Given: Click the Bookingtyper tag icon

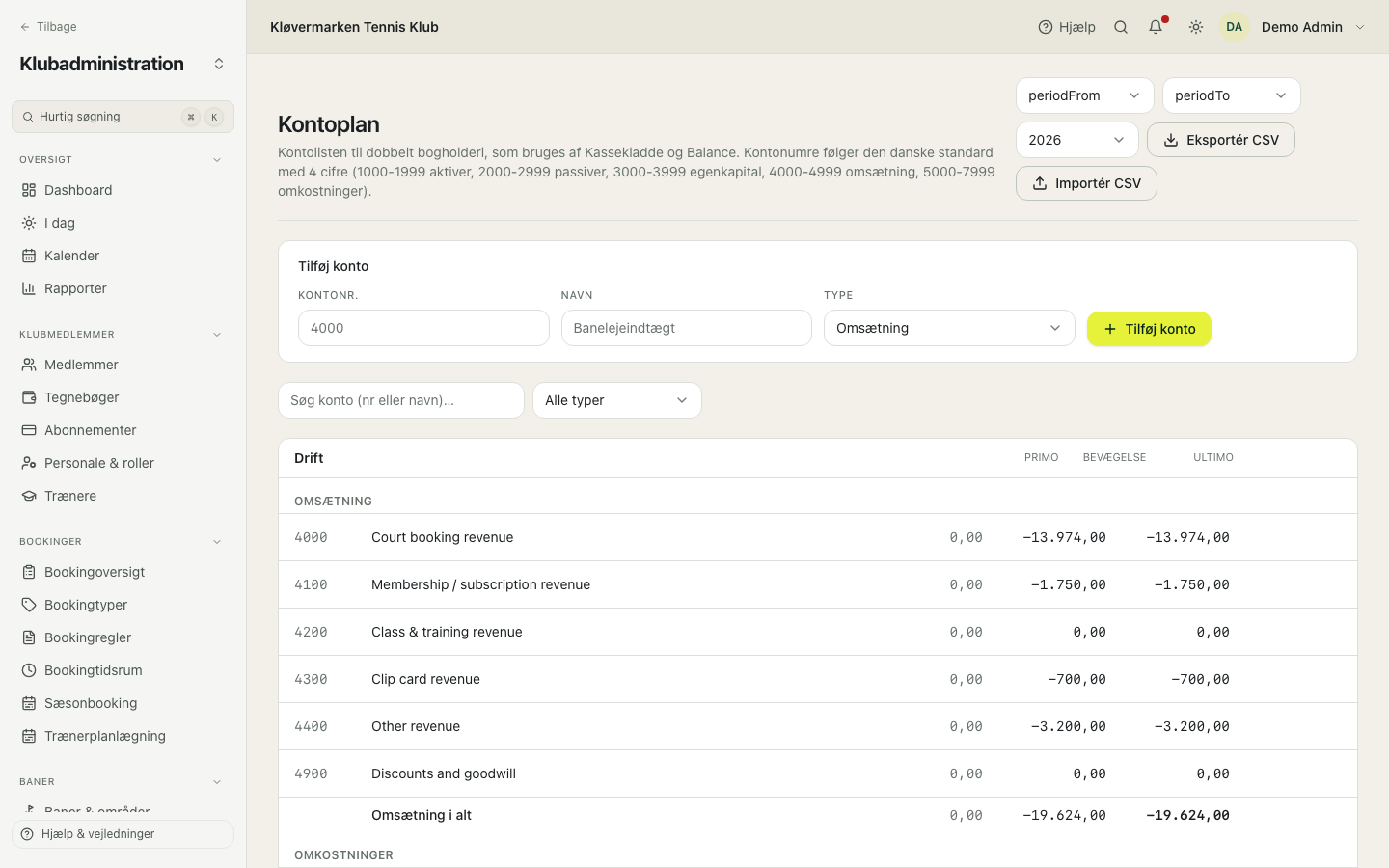Looking at the screenshot, I should tap(29, 605).
